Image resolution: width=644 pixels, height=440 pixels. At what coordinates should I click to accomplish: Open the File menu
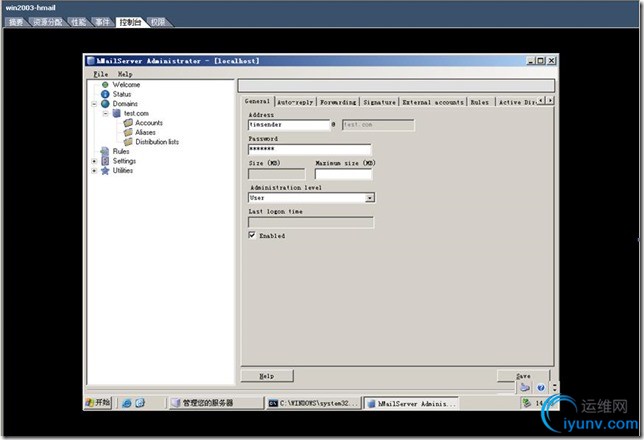pos(101,74)
